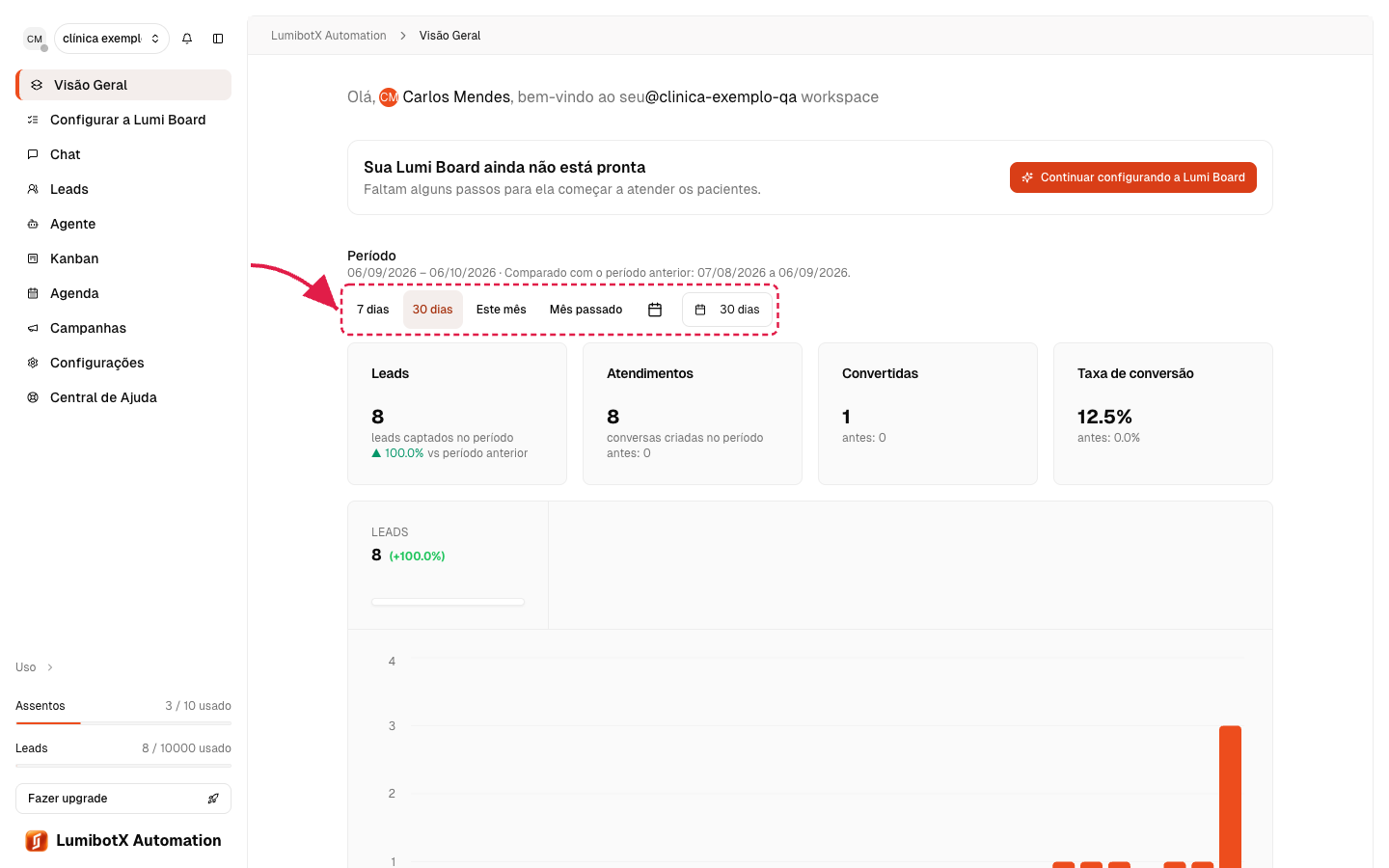Click the Assentos usage progress bar
The width and height of the screenshot is (1389, 868).
pos(123,722)
